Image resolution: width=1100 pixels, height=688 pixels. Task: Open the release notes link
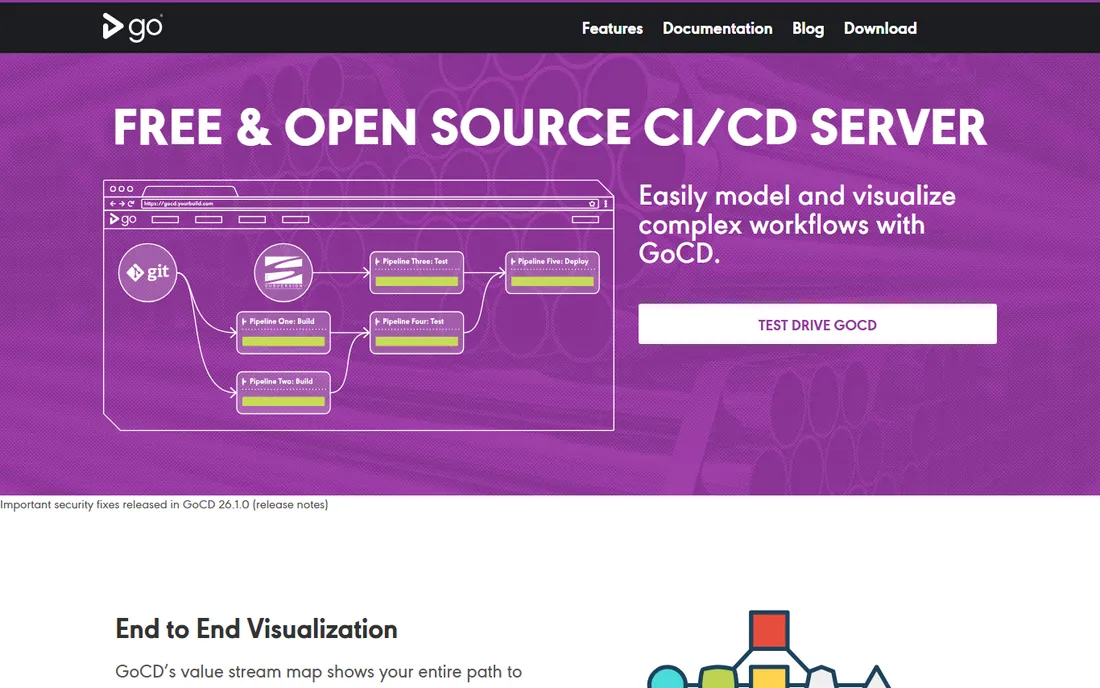pyautogui.click(x=290, y=504)
